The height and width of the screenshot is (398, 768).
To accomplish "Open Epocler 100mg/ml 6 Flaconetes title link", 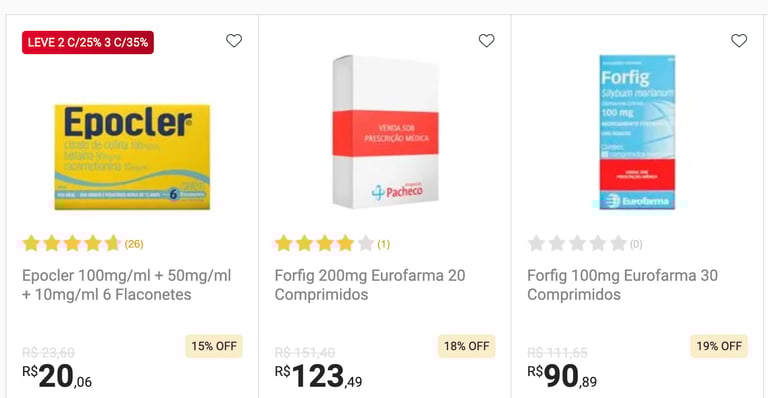I will pyautogui.click(x=126, y=285).
